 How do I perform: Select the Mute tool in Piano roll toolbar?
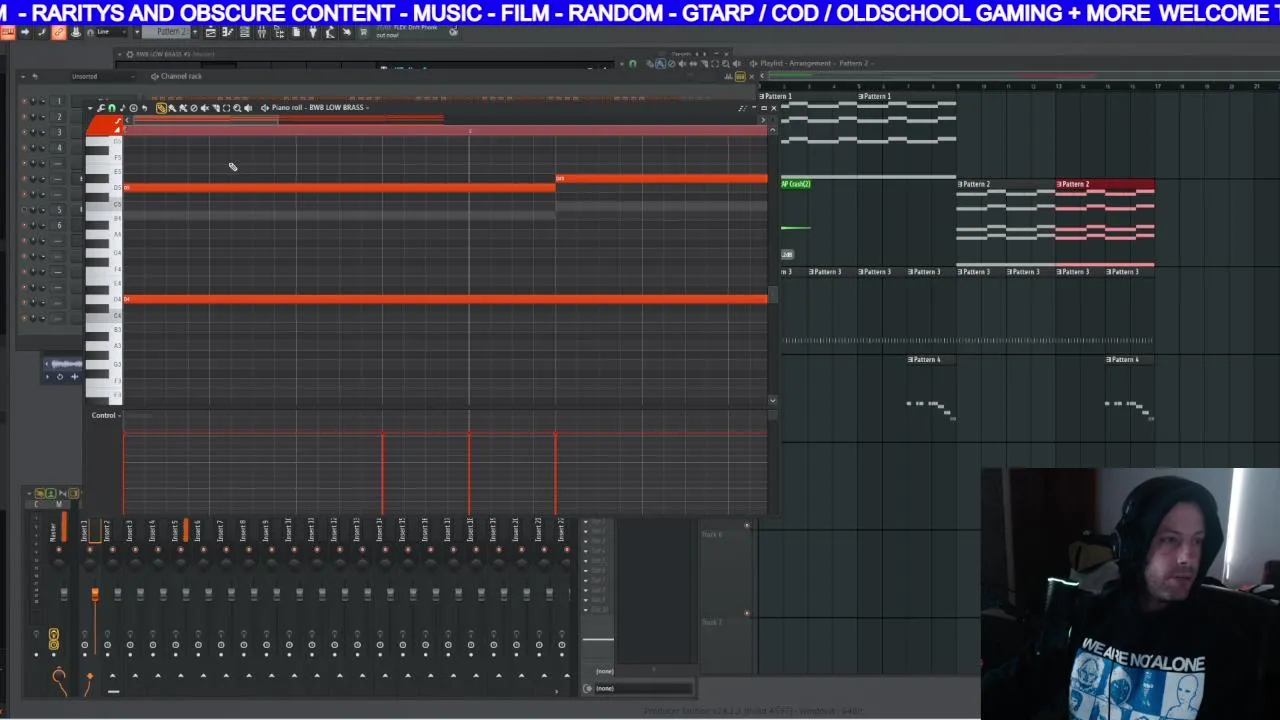[204, 108]
